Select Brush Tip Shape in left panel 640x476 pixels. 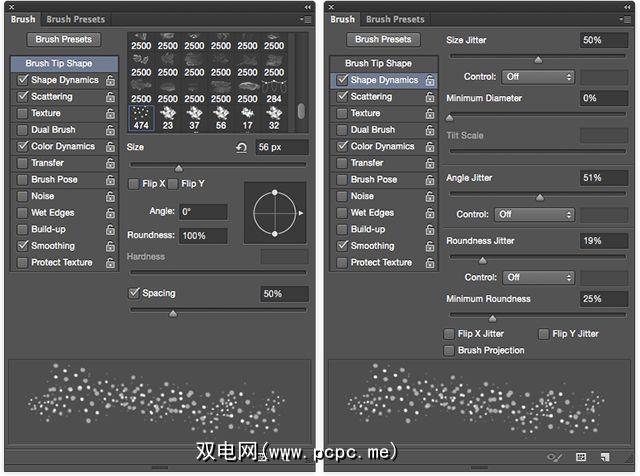64,63
